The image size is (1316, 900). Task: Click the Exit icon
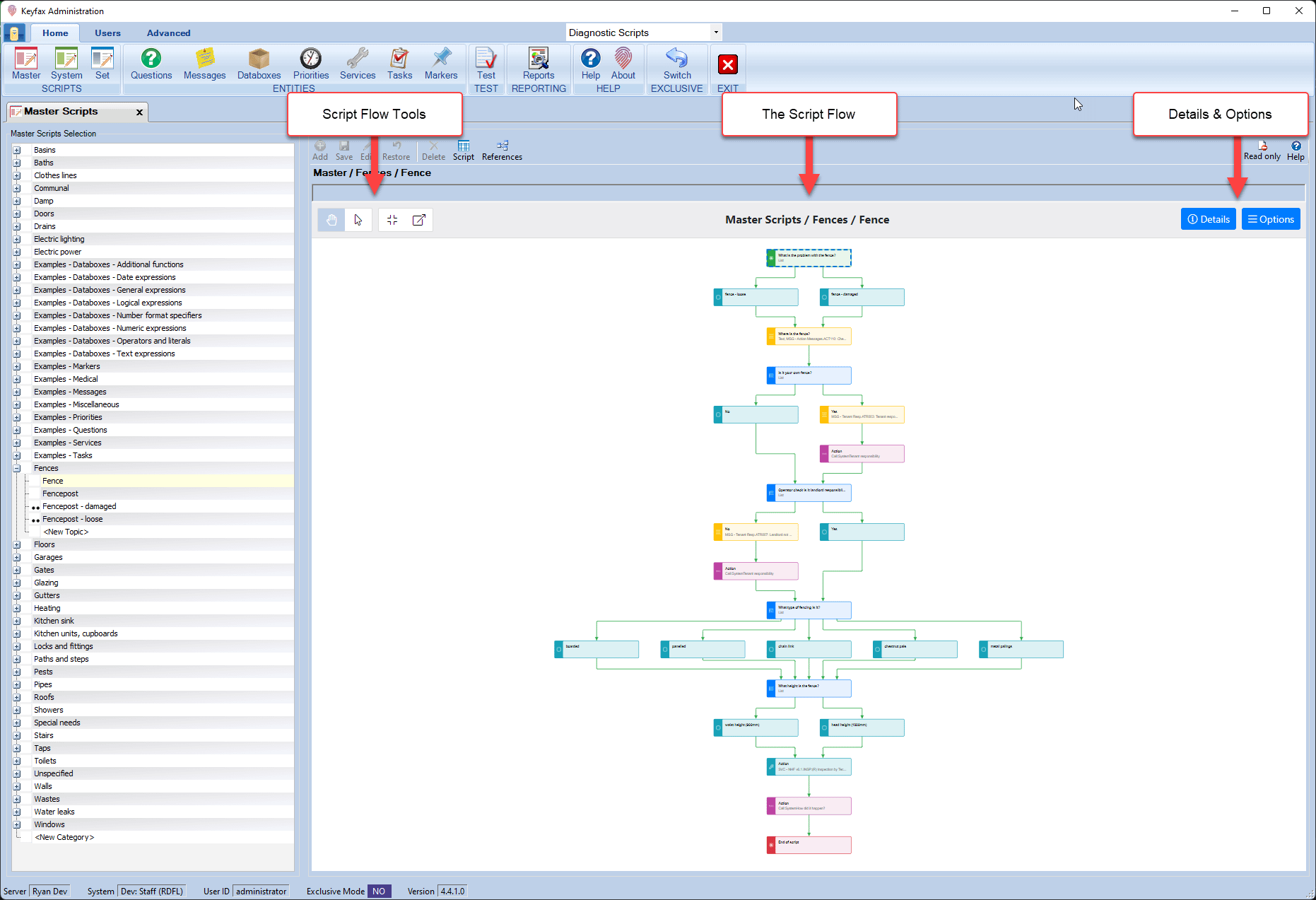[727, 64]
